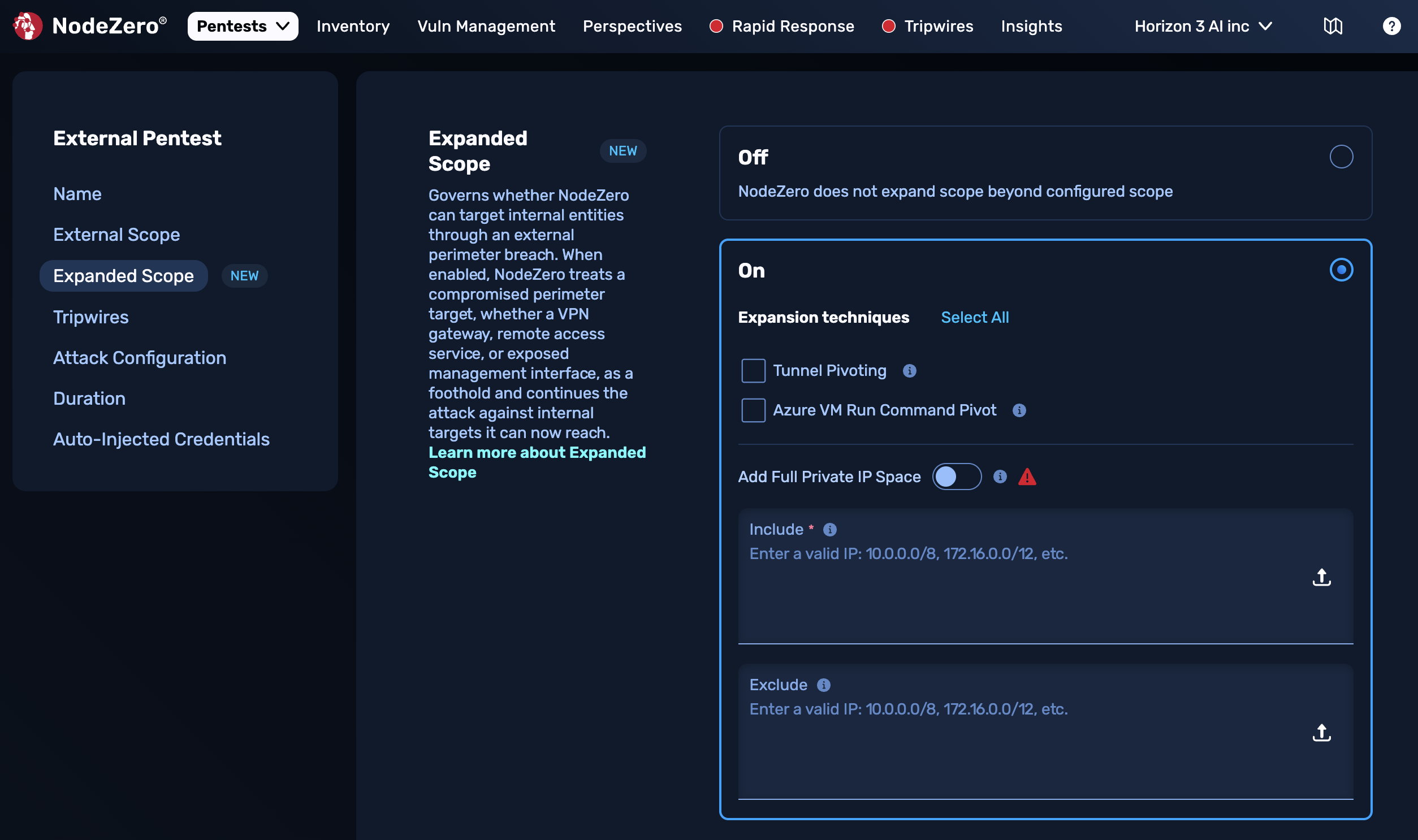Check the Tunnel Pivoting checkbox
This screenshot has height=840, width=1418.
click(x=753, y=371)
